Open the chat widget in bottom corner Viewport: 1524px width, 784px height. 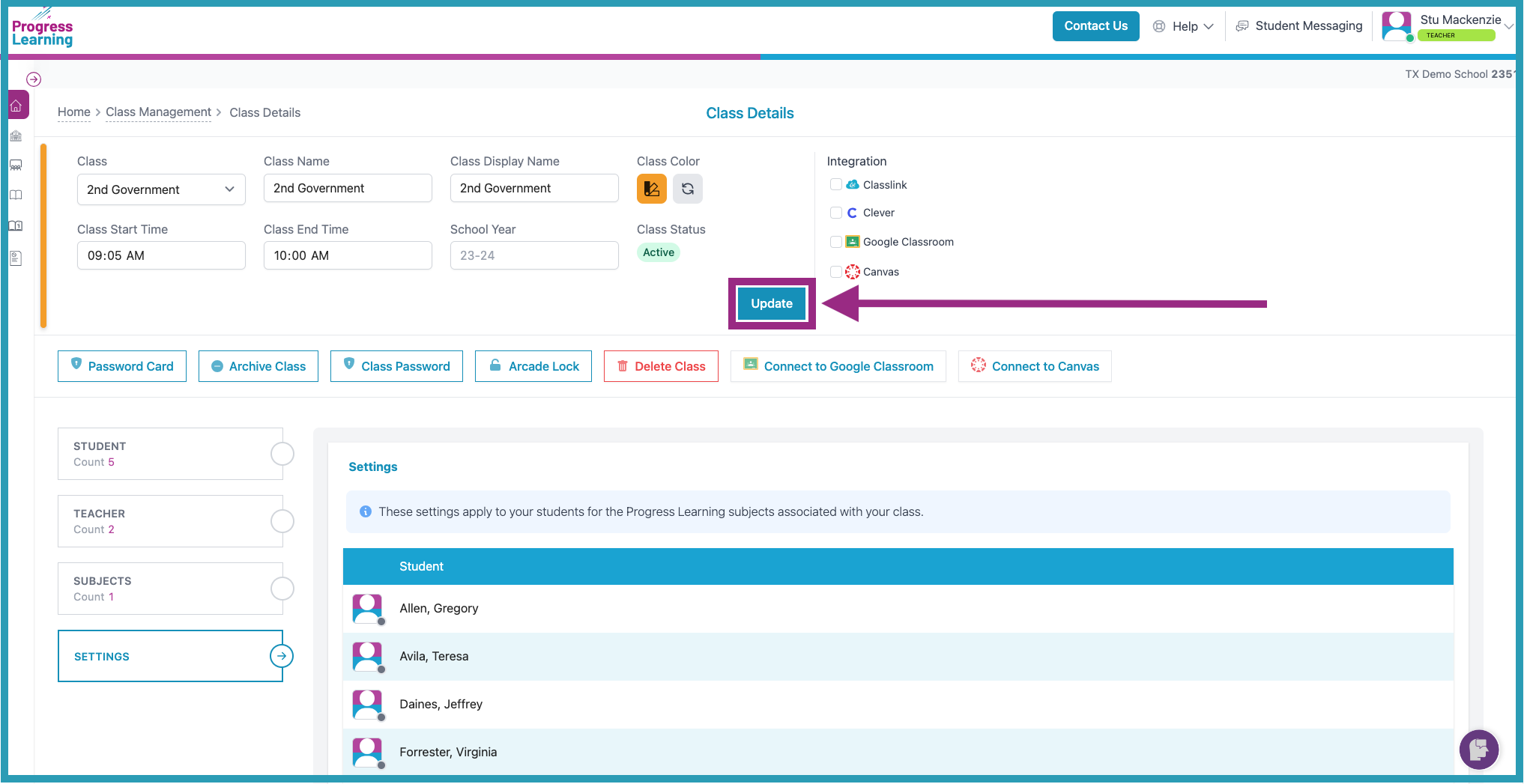tap(1479, 749)
